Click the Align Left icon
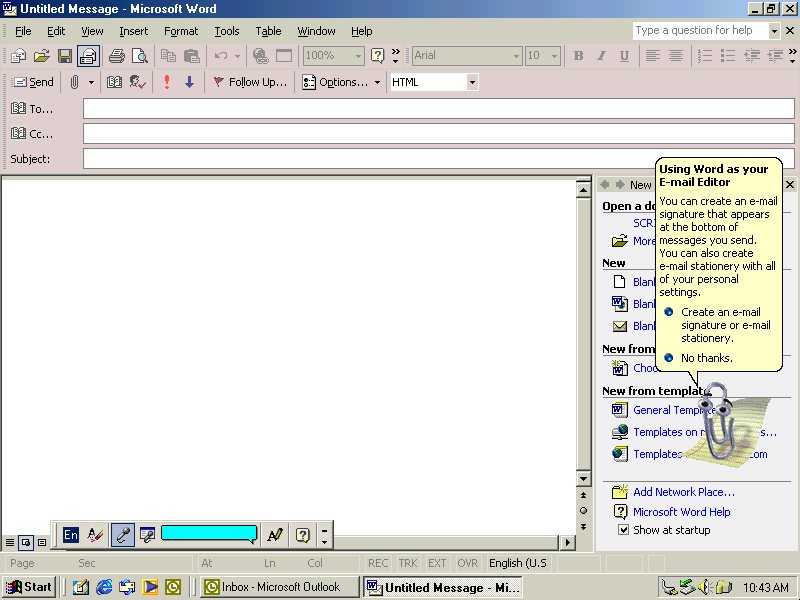The height and width of the screenshot is (600, 800). (x=653, y=56)
